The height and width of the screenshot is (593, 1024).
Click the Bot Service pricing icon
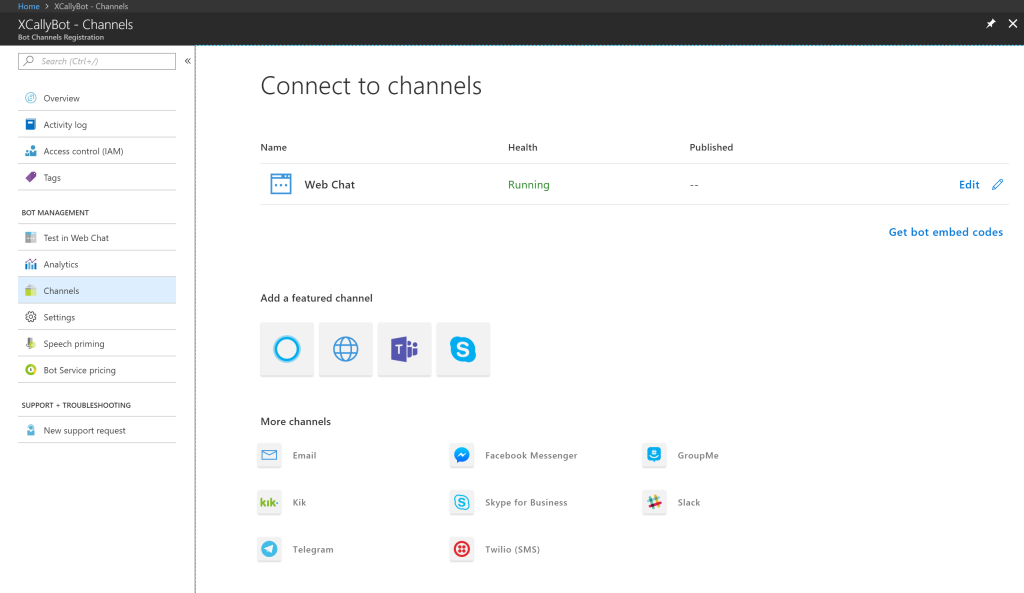coord(31,370)
